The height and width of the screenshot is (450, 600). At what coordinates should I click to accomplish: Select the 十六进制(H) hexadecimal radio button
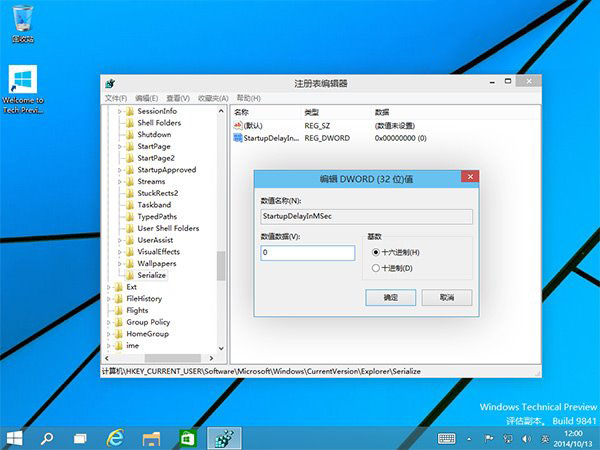pos(376,252)
